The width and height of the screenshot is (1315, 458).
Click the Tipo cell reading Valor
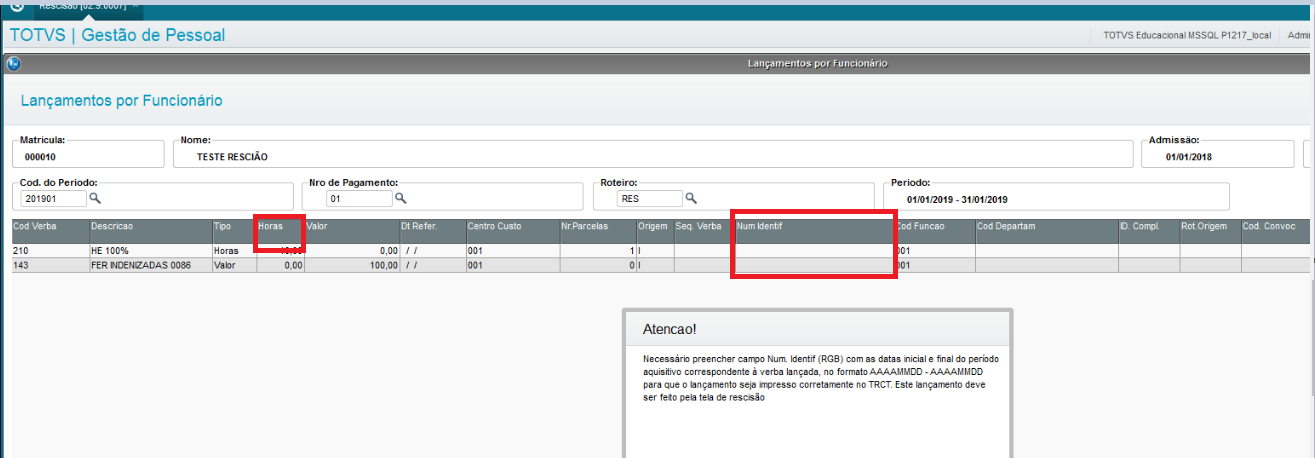pos(234,265)
